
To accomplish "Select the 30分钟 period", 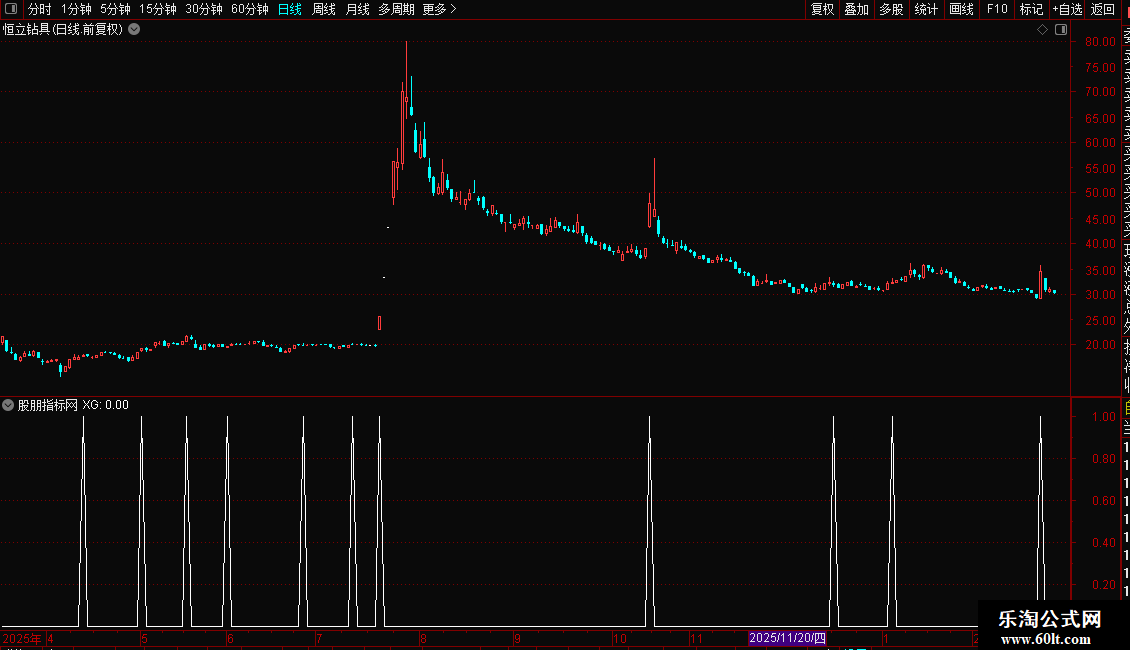I will 204,9.
